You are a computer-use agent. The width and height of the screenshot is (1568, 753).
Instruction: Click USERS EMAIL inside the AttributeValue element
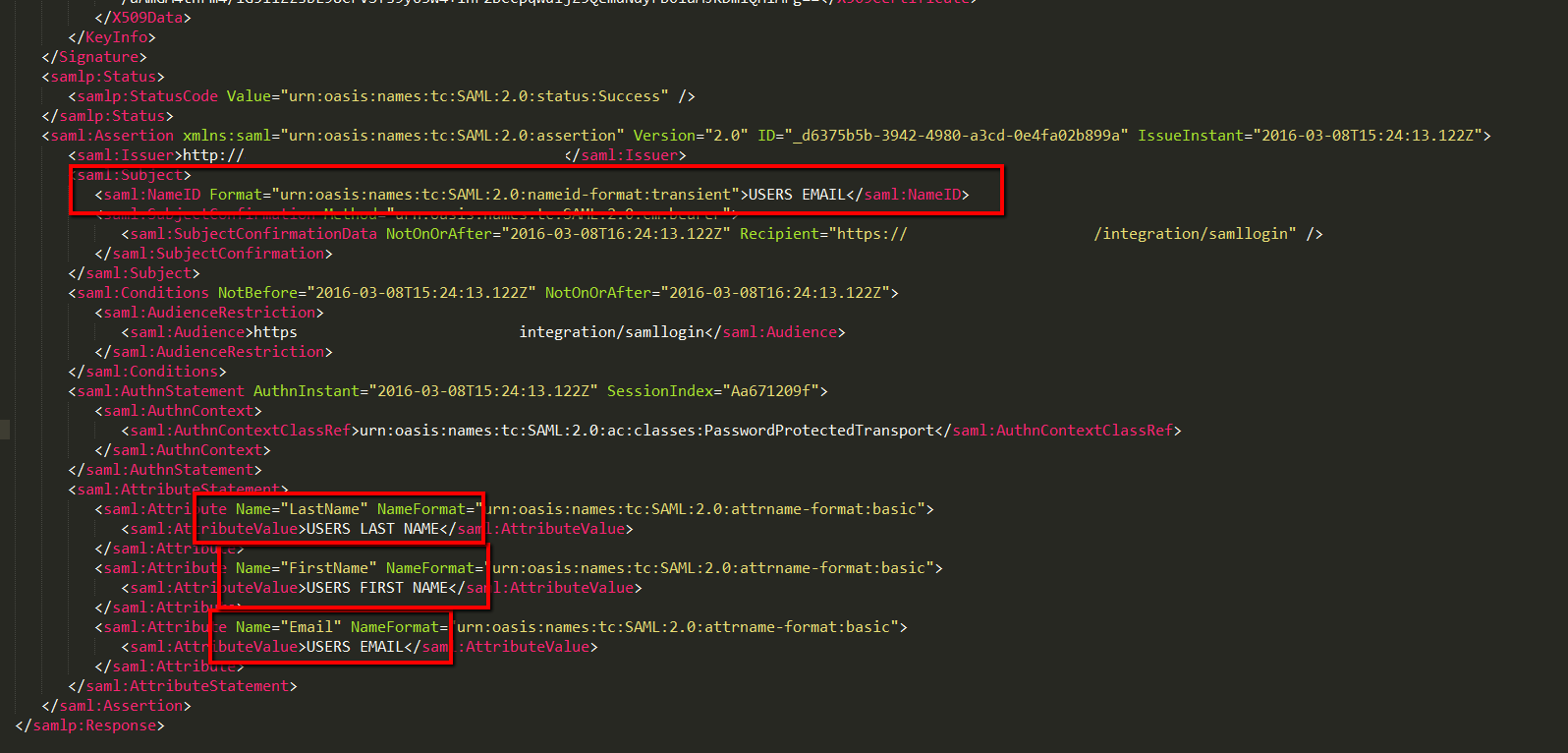[356, 647]
